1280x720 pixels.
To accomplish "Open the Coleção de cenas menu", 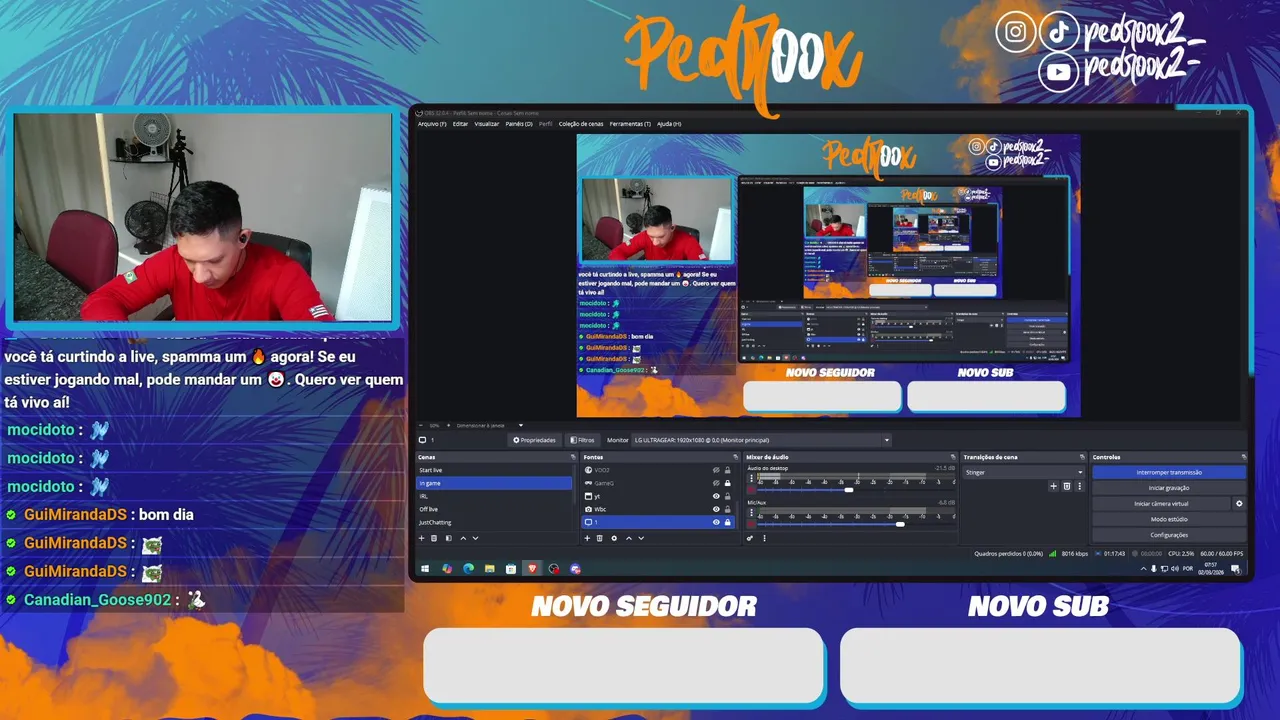I will coord(581,124).
